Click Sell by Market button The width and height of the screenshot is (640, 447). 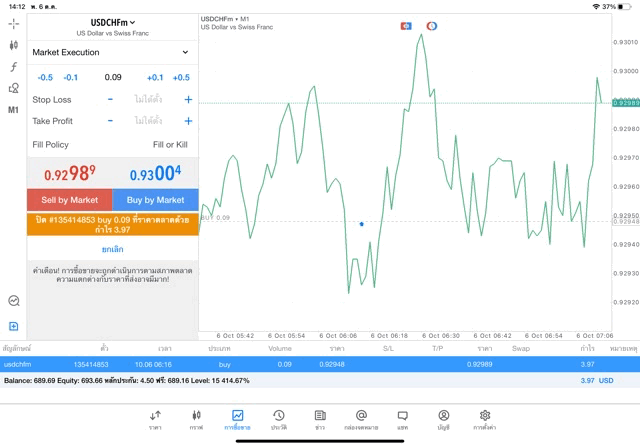[70, 200]
